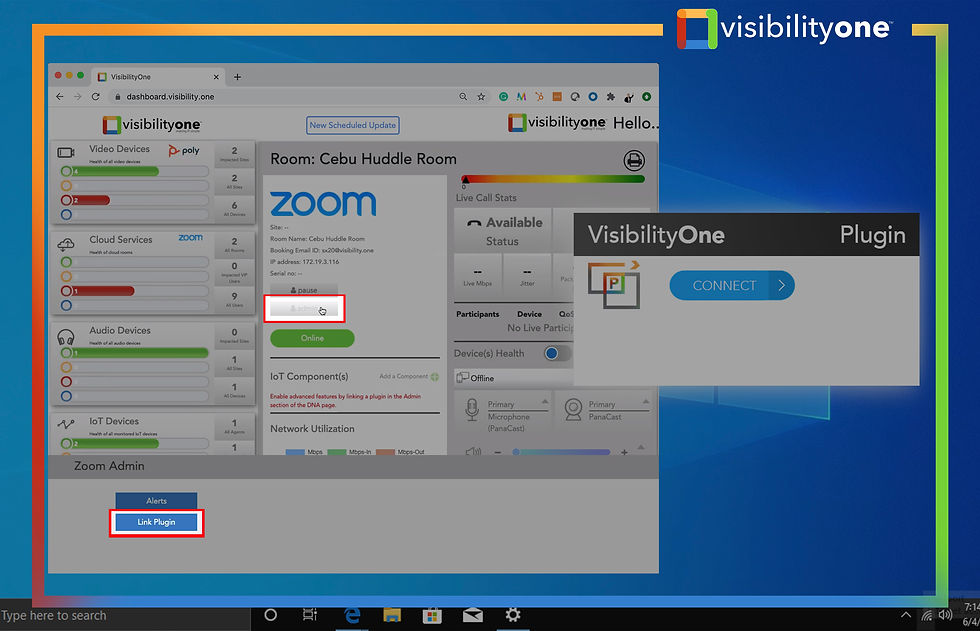This screenshot has height=631, width=980.
Task: Select red status circle in Video Devices
Action: [x=66, y=201]
